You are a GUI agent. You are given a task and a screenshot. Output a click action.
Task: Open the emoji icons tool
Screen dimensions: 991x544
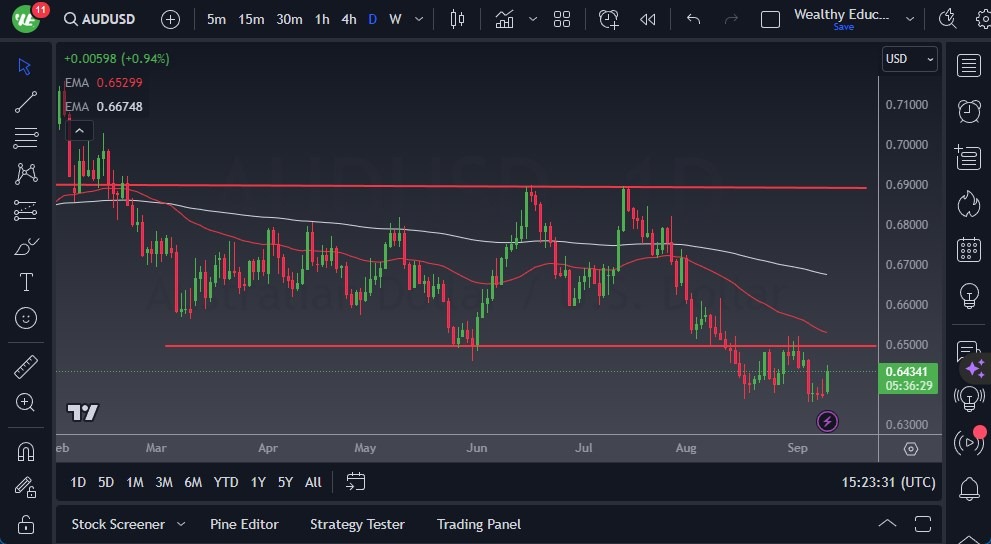[26, 318]
